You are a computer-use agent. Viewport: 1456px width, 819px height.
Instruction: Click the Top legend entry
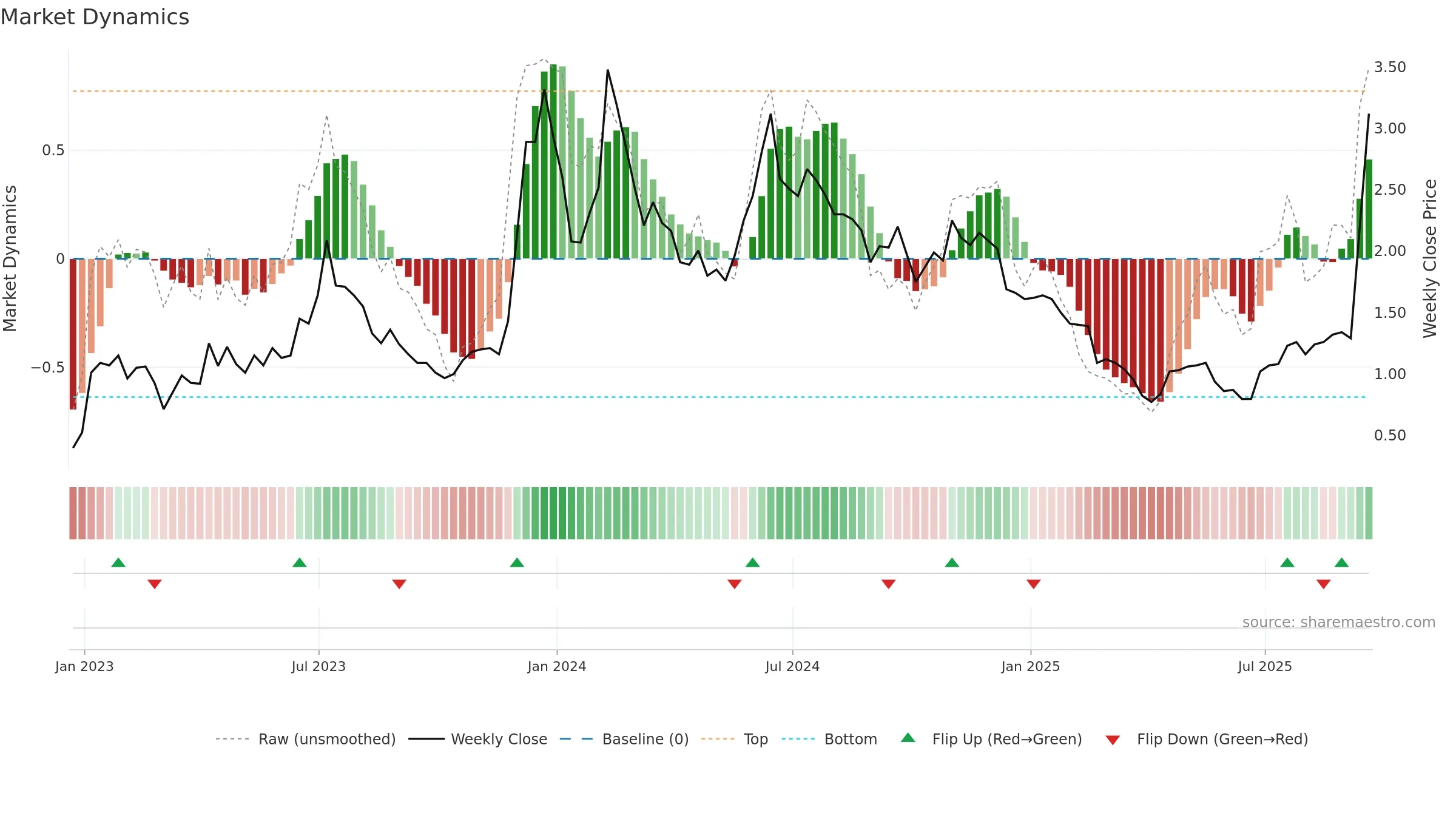click(x=735, y=739)
